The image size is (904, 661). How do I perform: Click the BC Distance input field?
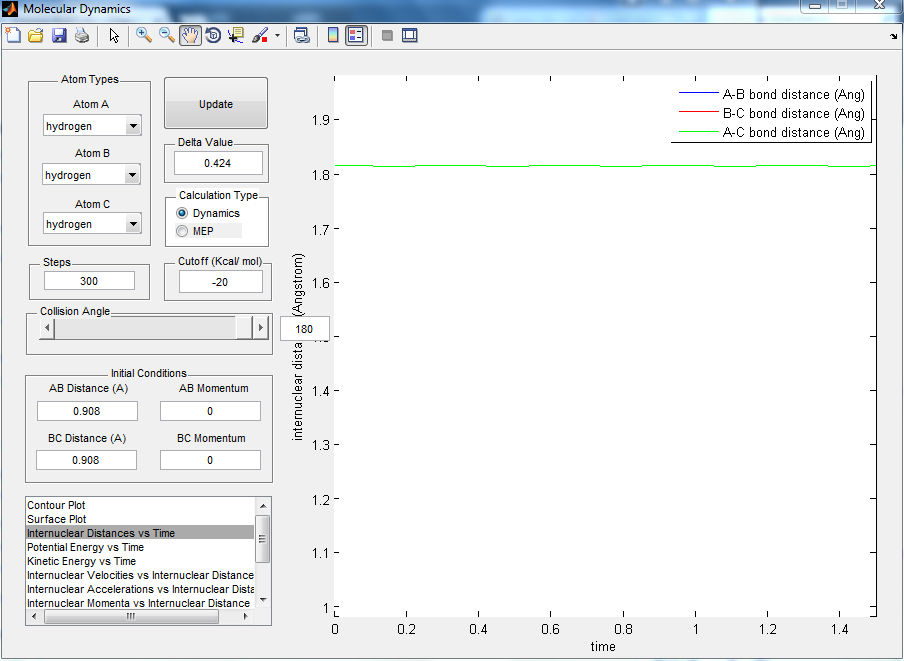(x=86, y=460)
